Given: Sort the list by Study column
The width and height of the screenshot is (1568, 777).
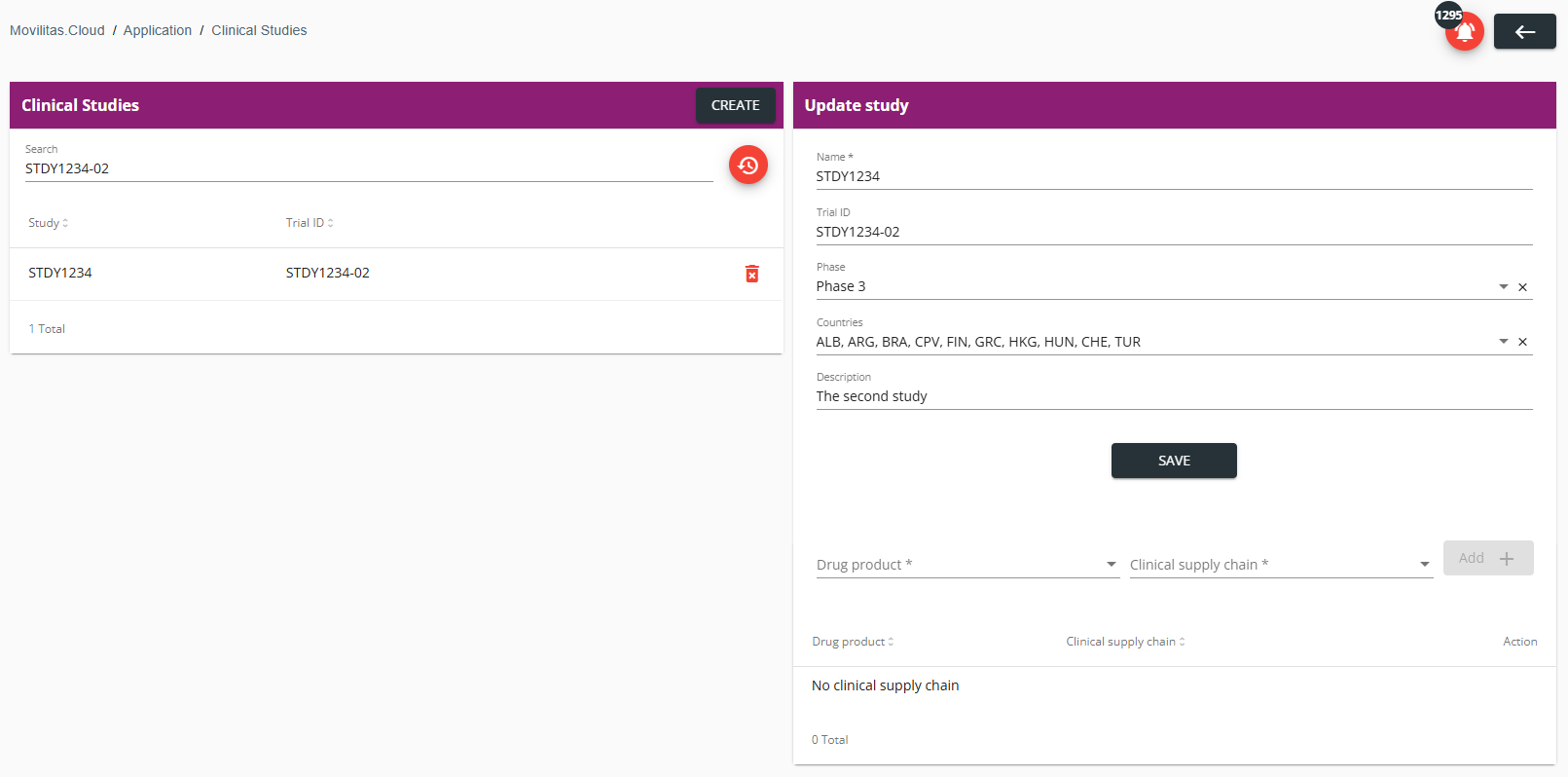Looking at the screenshot, I should tap(49, 223).
